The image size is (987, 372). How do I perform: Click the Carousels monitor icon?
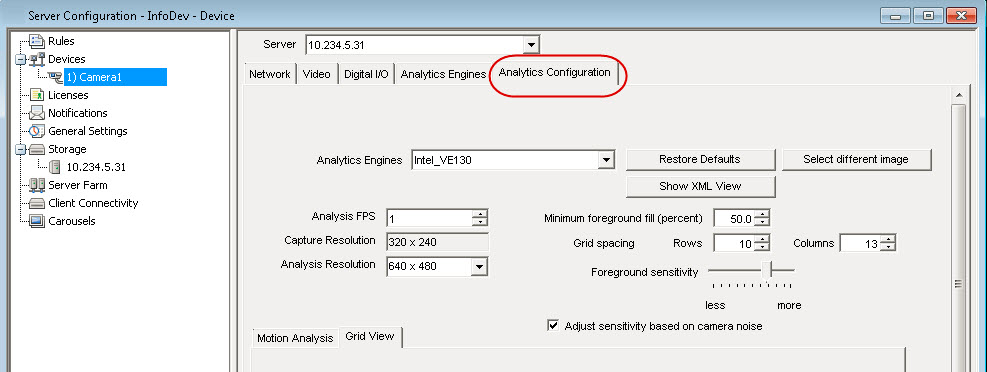pos(38,221)
